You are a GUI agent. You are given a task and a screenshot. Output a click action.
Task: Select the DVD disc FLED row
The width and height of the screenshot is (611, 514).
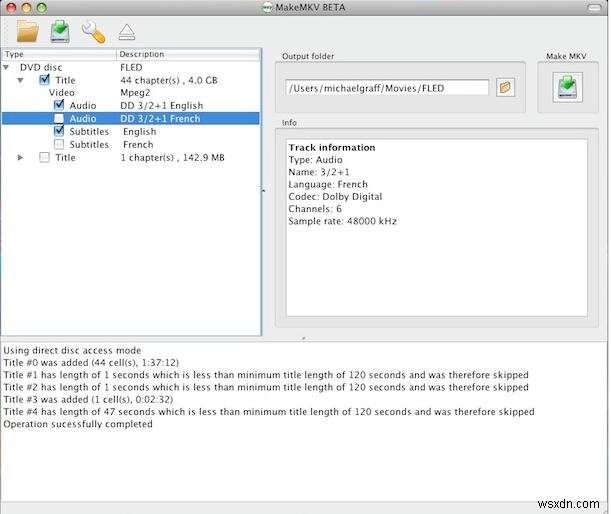[131, 67]
